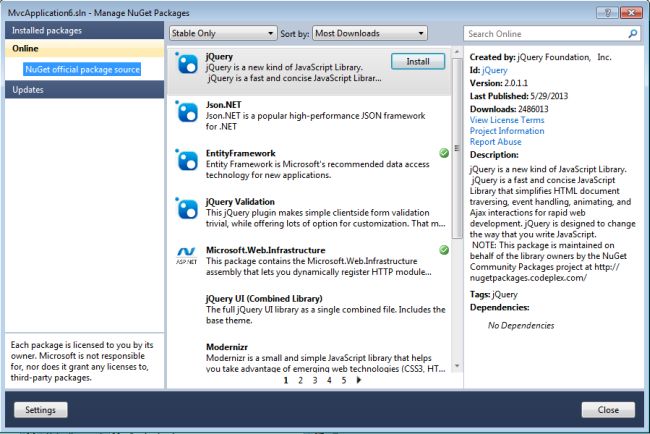Open the jQuery Id link
650x434 pixels.
(495, 70)
